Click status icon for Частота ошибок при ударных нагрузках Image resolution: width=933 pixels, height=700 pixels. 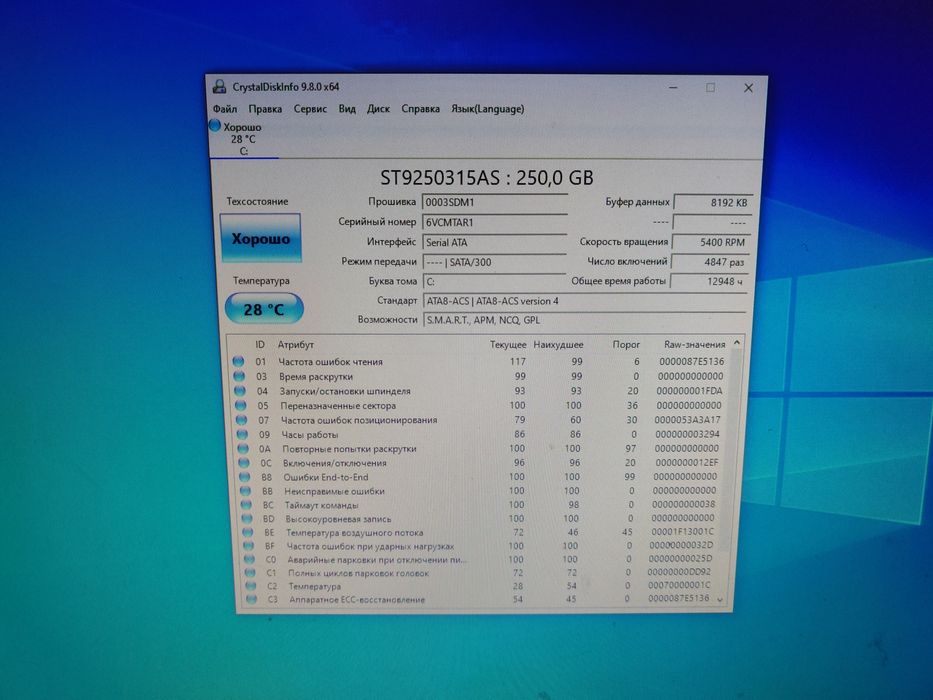tap(249, 546)
